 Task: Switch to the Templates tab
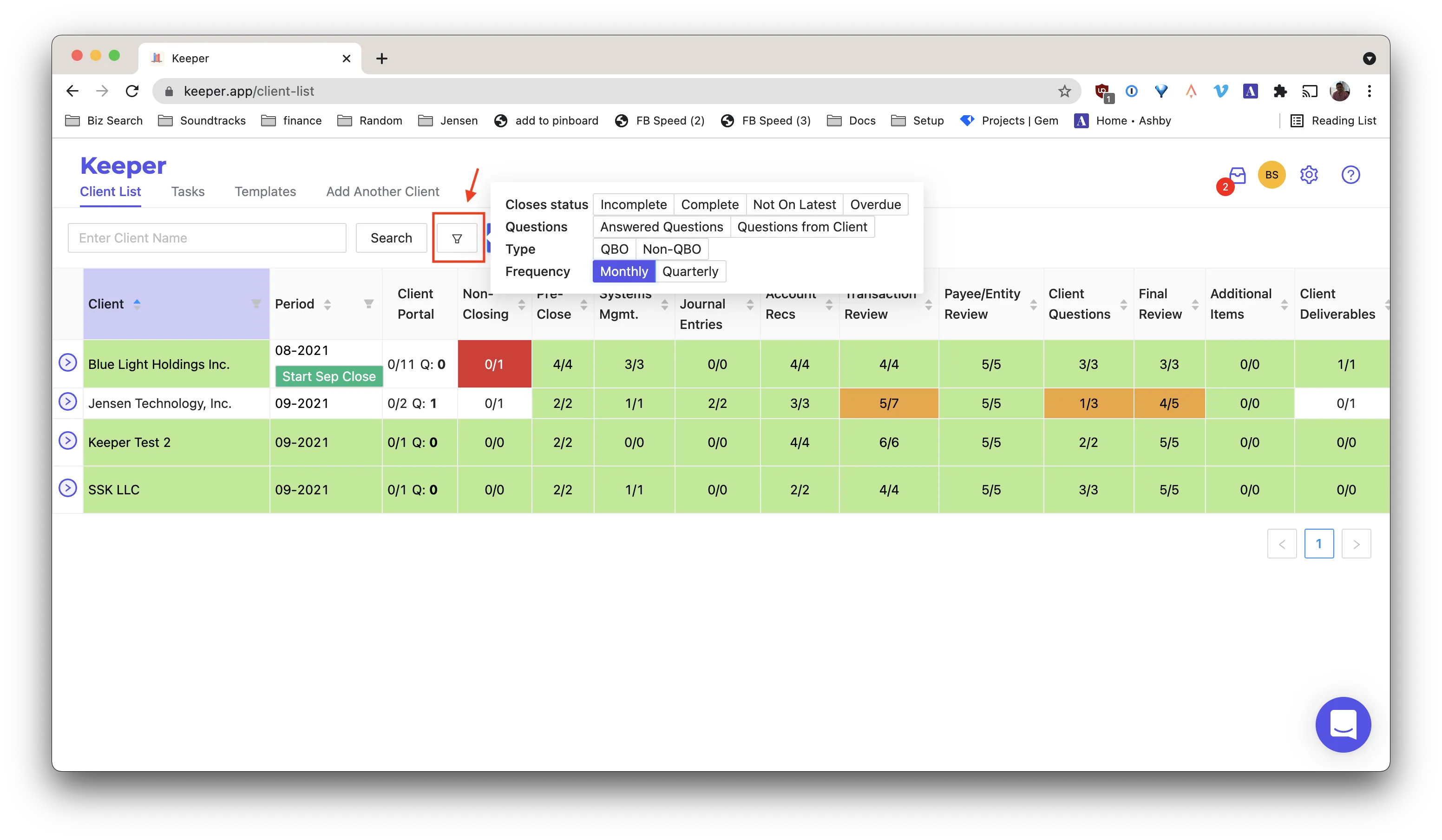[265, 192]
